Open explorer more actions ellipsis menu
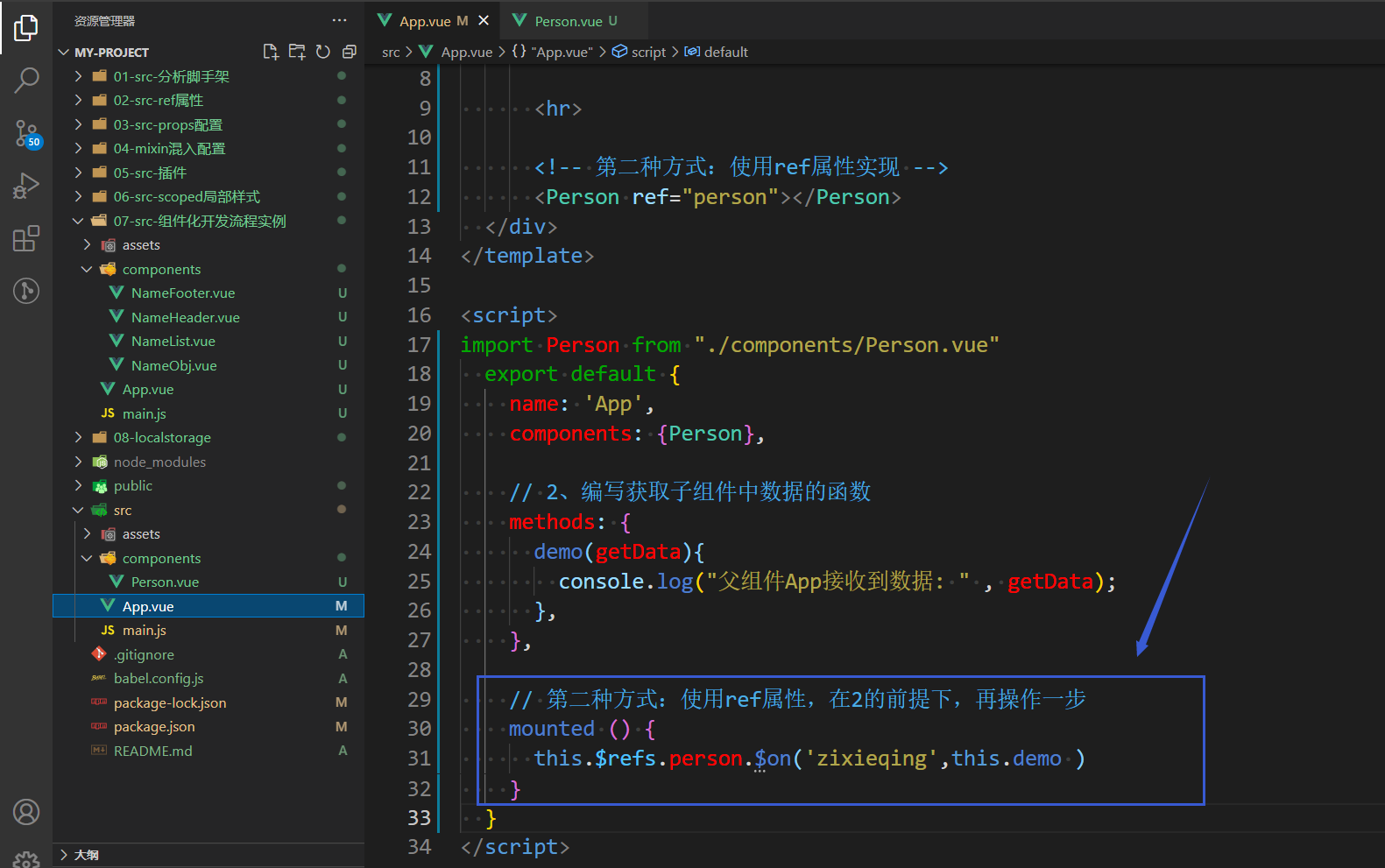Screen dimensions: 1385x868 [339, 20]
